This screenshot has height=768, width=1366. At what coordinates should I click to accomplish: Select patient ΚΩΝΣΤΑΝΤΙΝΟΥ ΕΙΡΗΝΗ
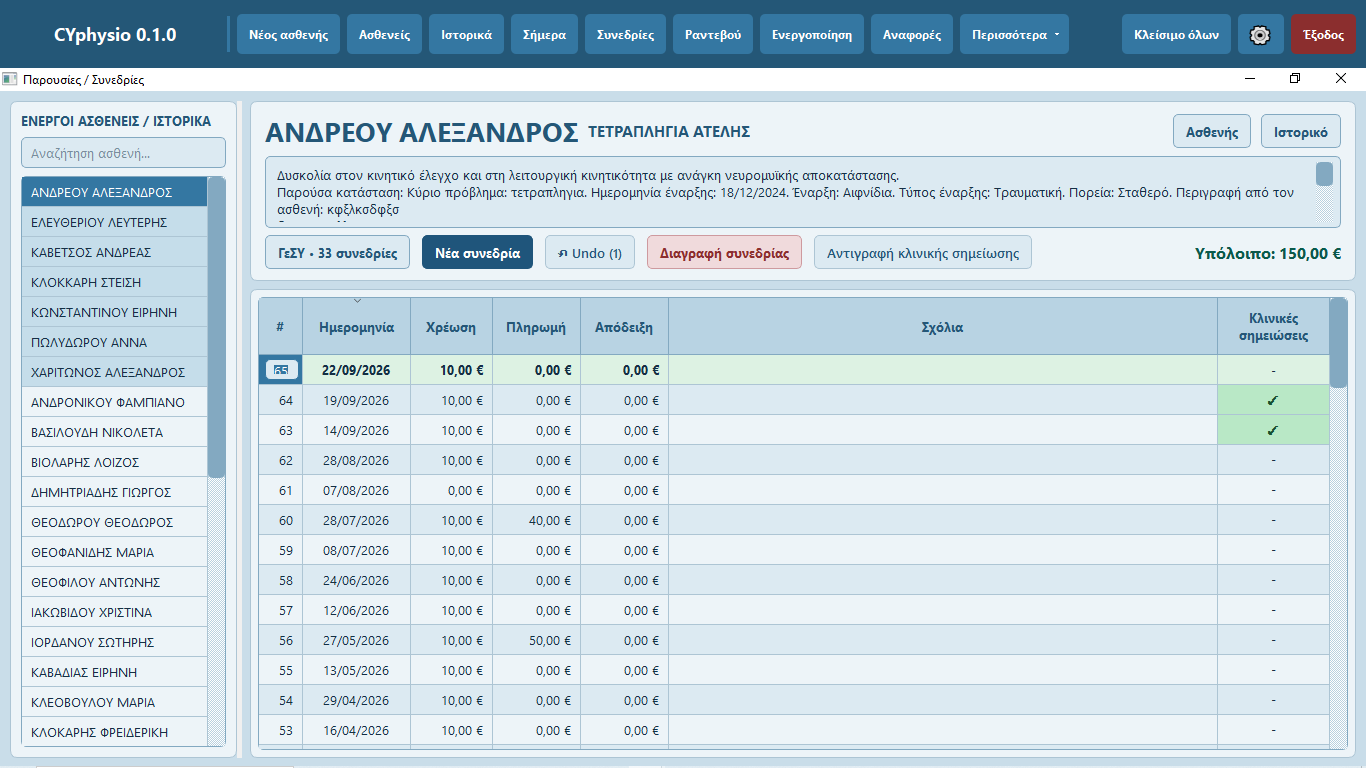tap(114, 312)
